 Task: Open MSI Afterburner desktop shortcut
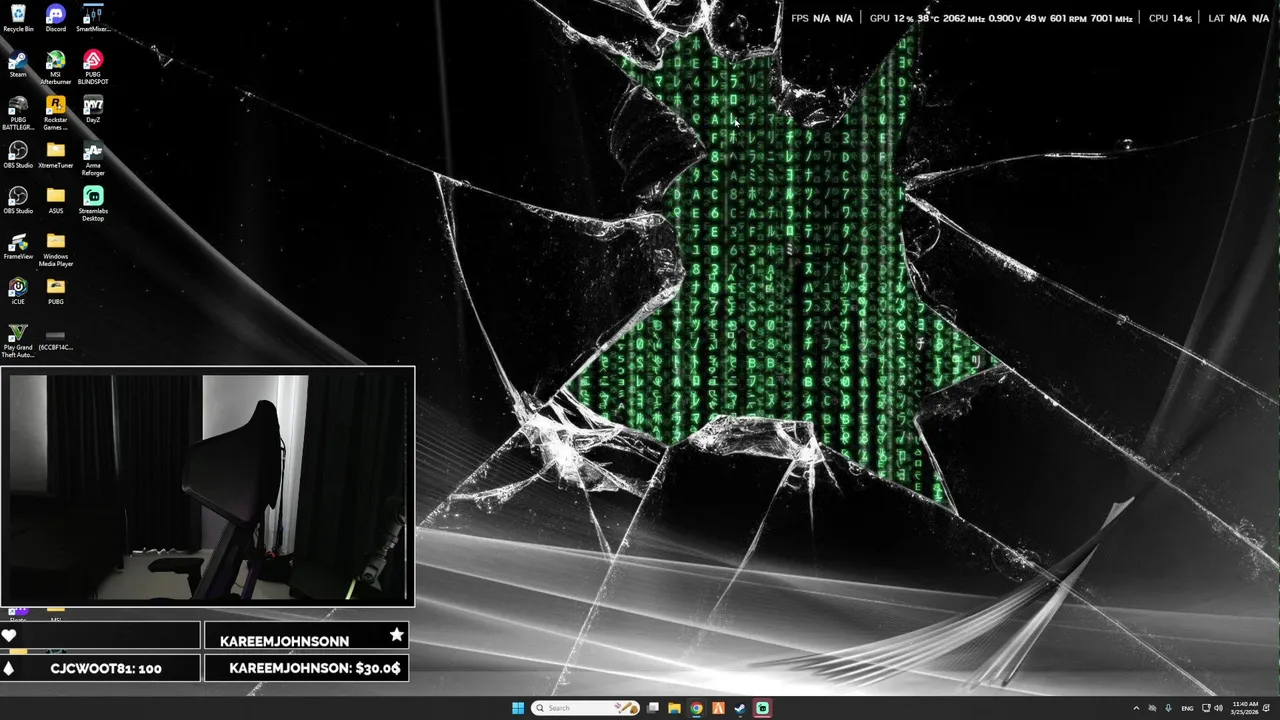click(56, 68)
